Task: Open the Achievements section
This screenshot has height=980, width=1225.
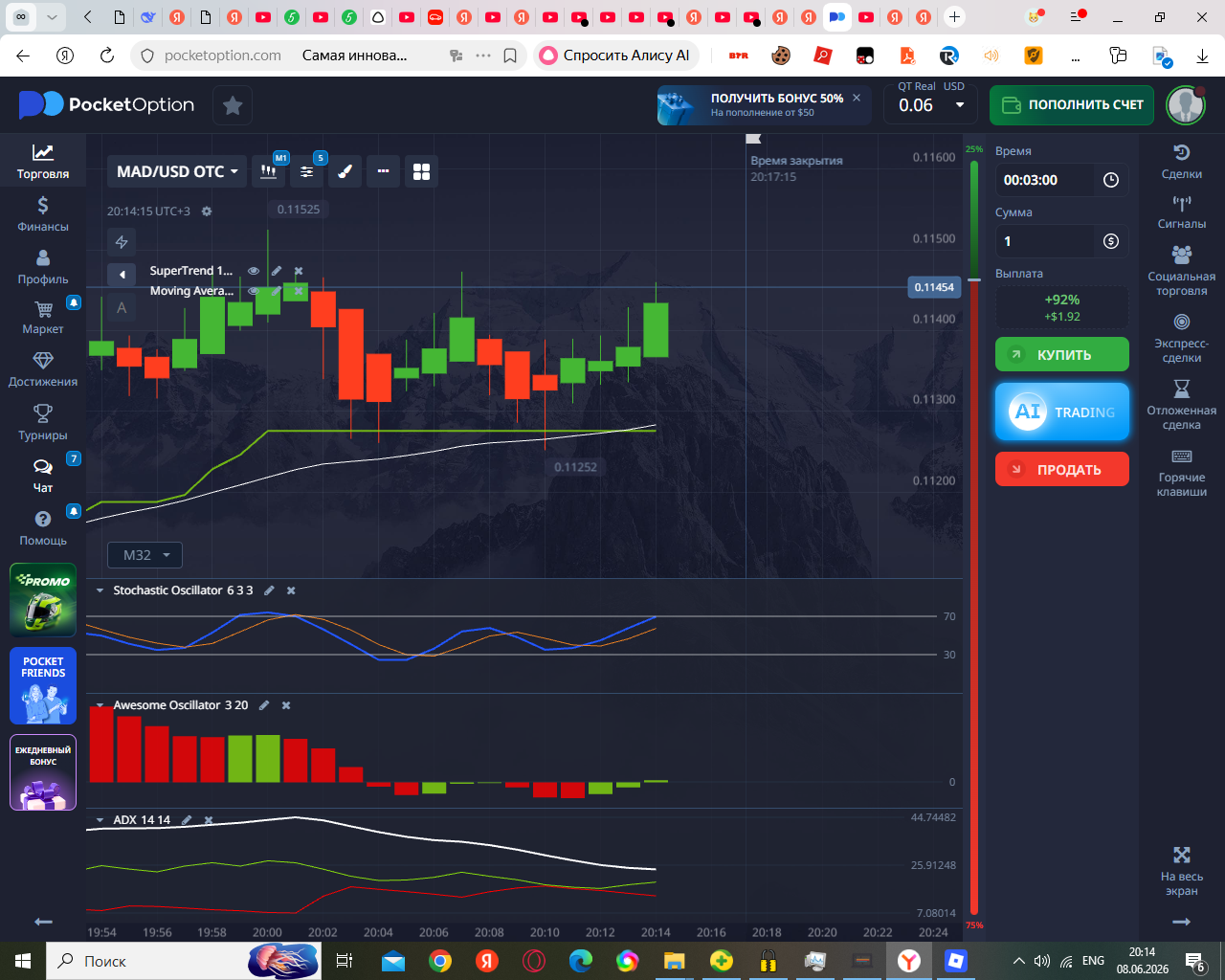Action: tap(43, 369)
